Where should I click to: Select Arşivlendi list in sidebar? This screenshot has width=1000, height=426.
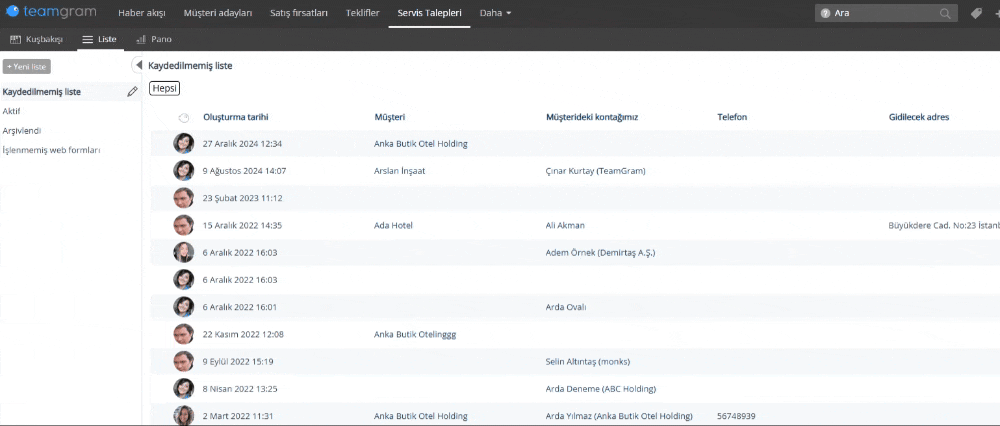pos(22,131)
